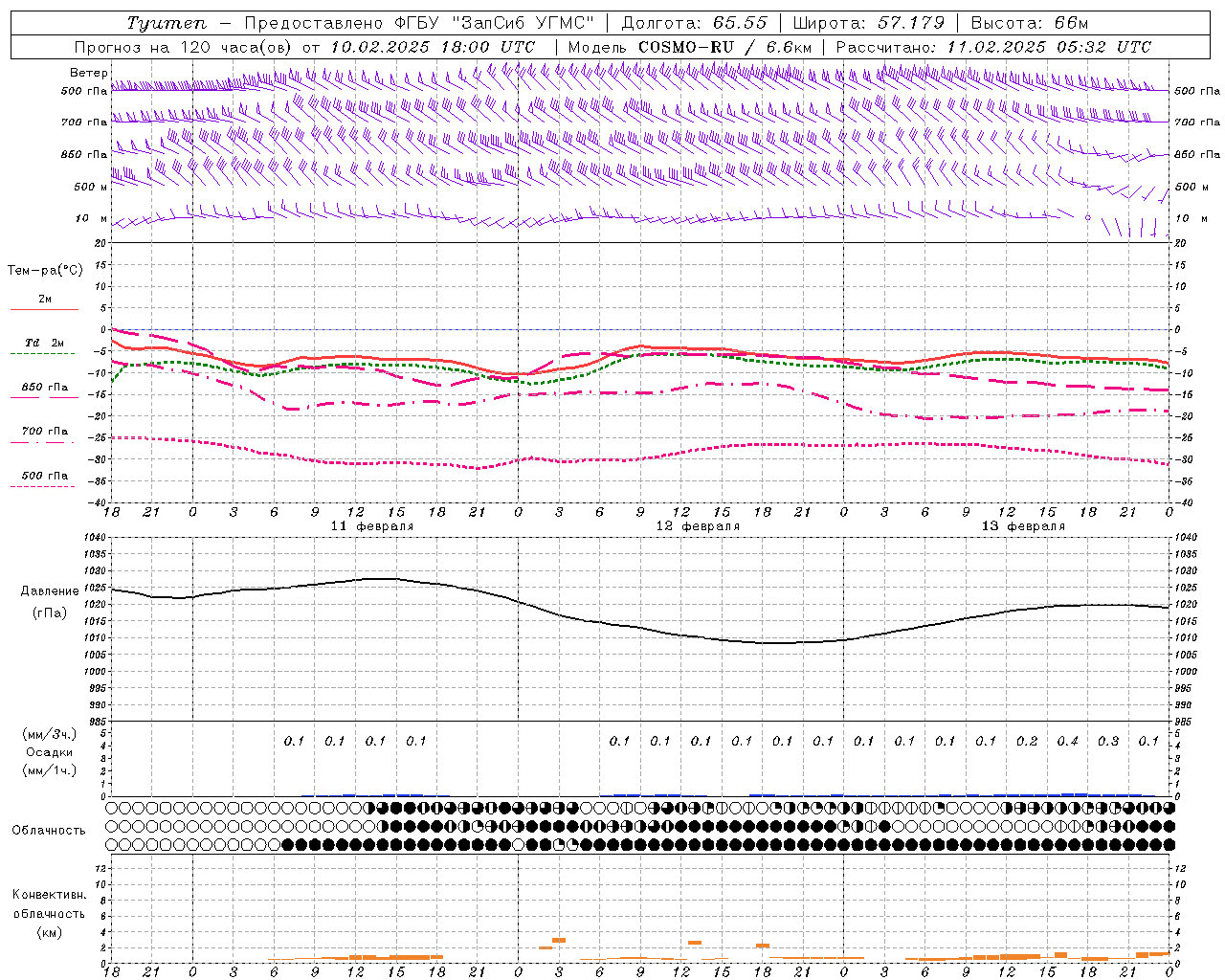
Task: Click the 0.3 precipitation value
Action: click(1108, 741)
